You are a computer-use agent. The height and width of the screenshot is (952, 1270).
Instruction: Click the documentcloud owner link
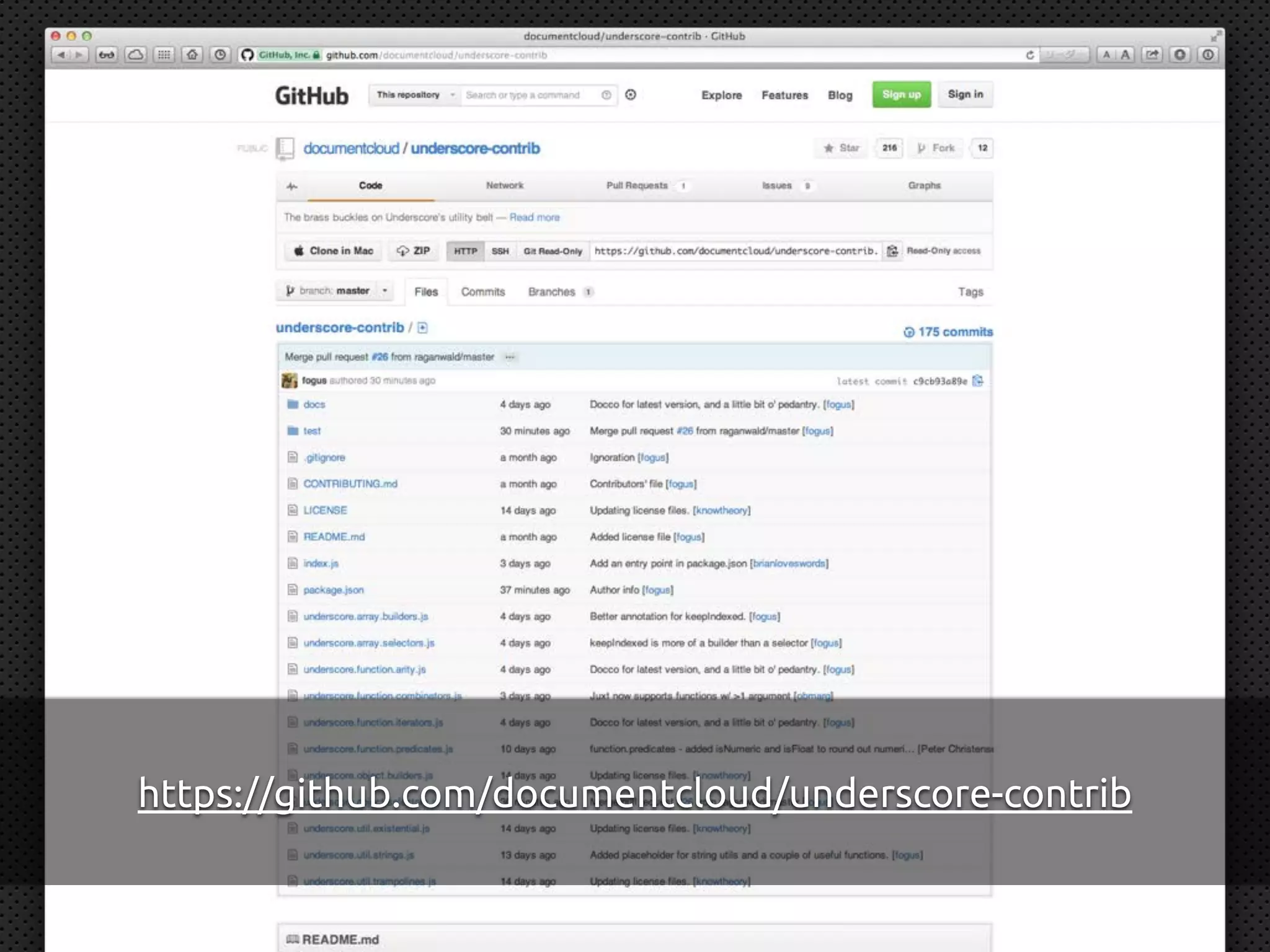[x=351, y=149]
